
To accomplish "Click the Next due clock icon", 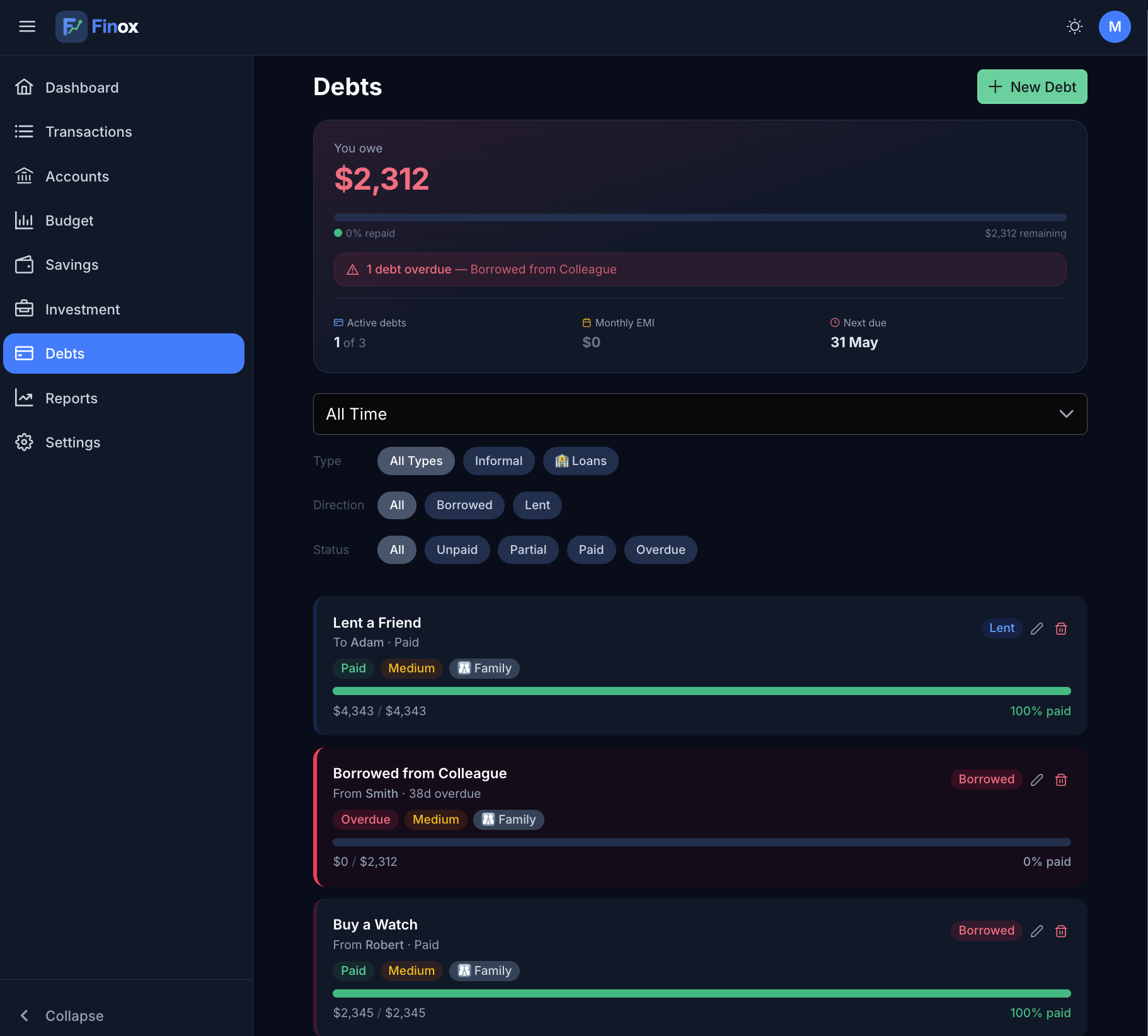I will (x=835, y=323).
